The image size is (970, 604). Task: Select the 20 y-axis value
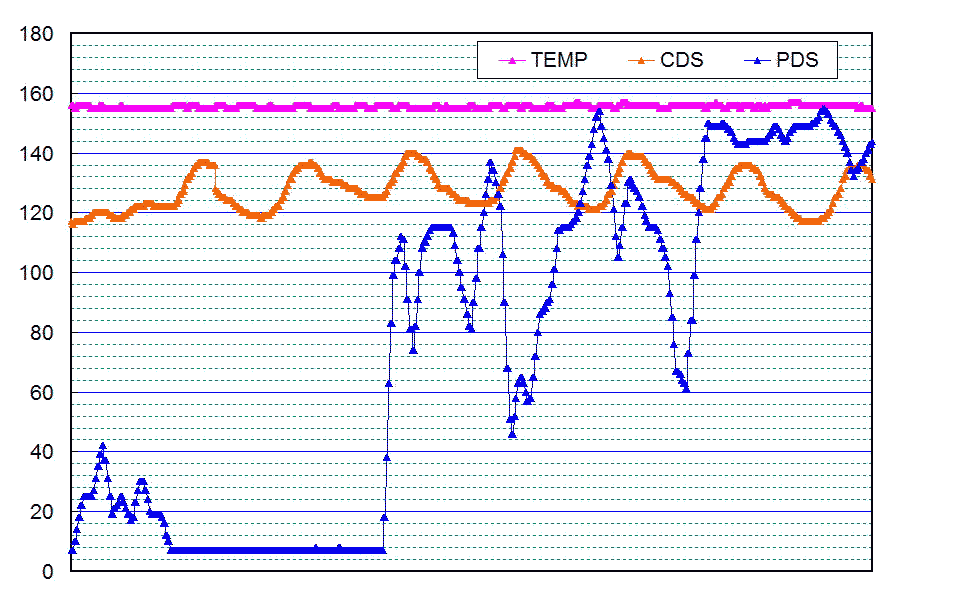tap(42, 512)
